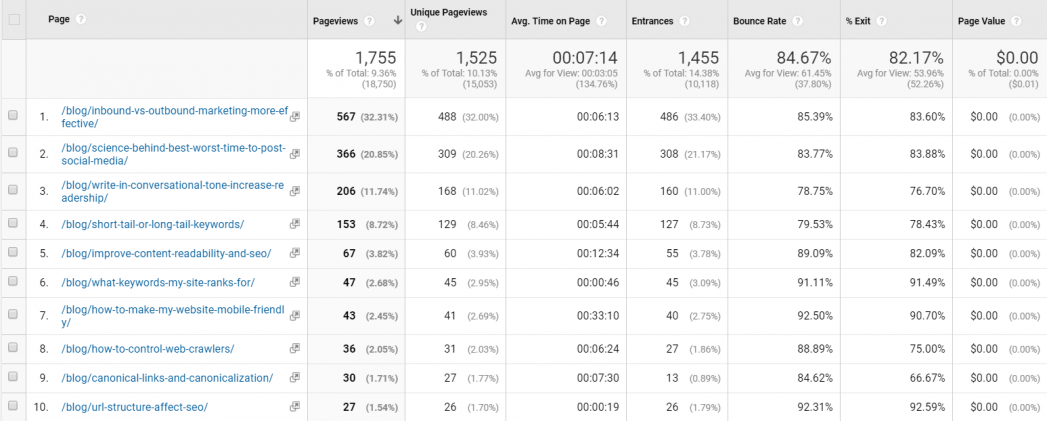Image resolution: width=1047 pixels, height=421 pixels.
Task: Open /blog/url-structure-affect-seo/ link
Action: click(x=134, y=406)
